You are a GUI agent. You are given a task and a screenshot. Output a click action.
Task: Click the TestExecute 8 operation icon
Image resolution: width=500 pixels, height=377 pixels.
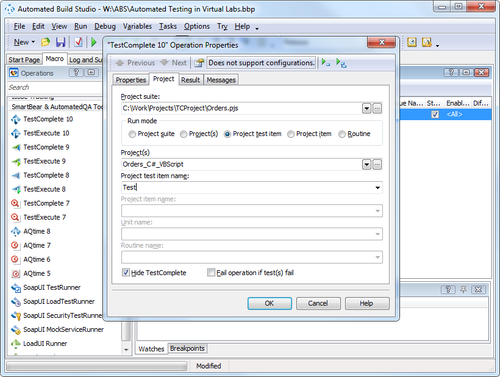pos(16,189)
